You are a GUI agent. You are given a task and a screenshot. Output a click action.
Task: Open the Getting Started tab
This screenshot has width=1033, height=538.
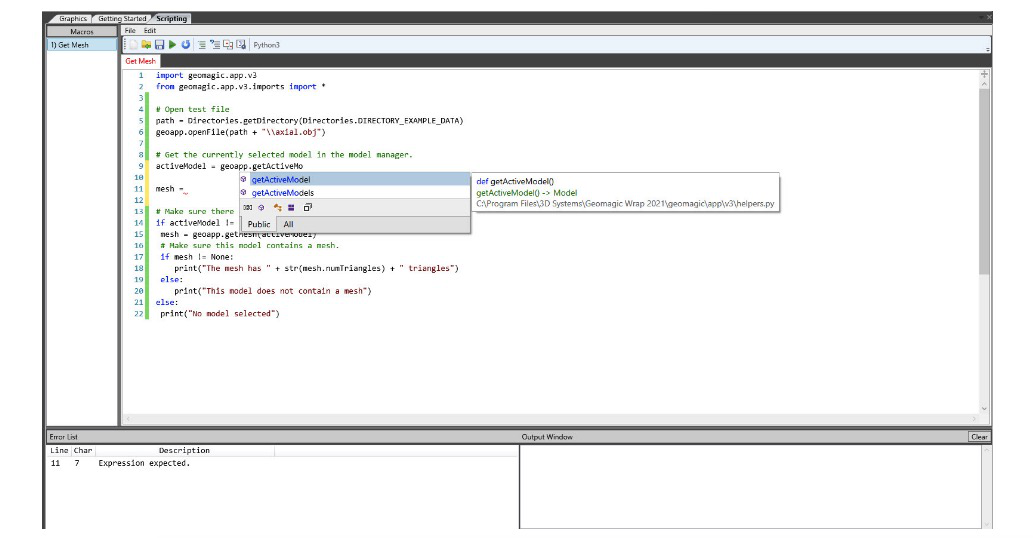pyautogui.click(x=122, y=18)
